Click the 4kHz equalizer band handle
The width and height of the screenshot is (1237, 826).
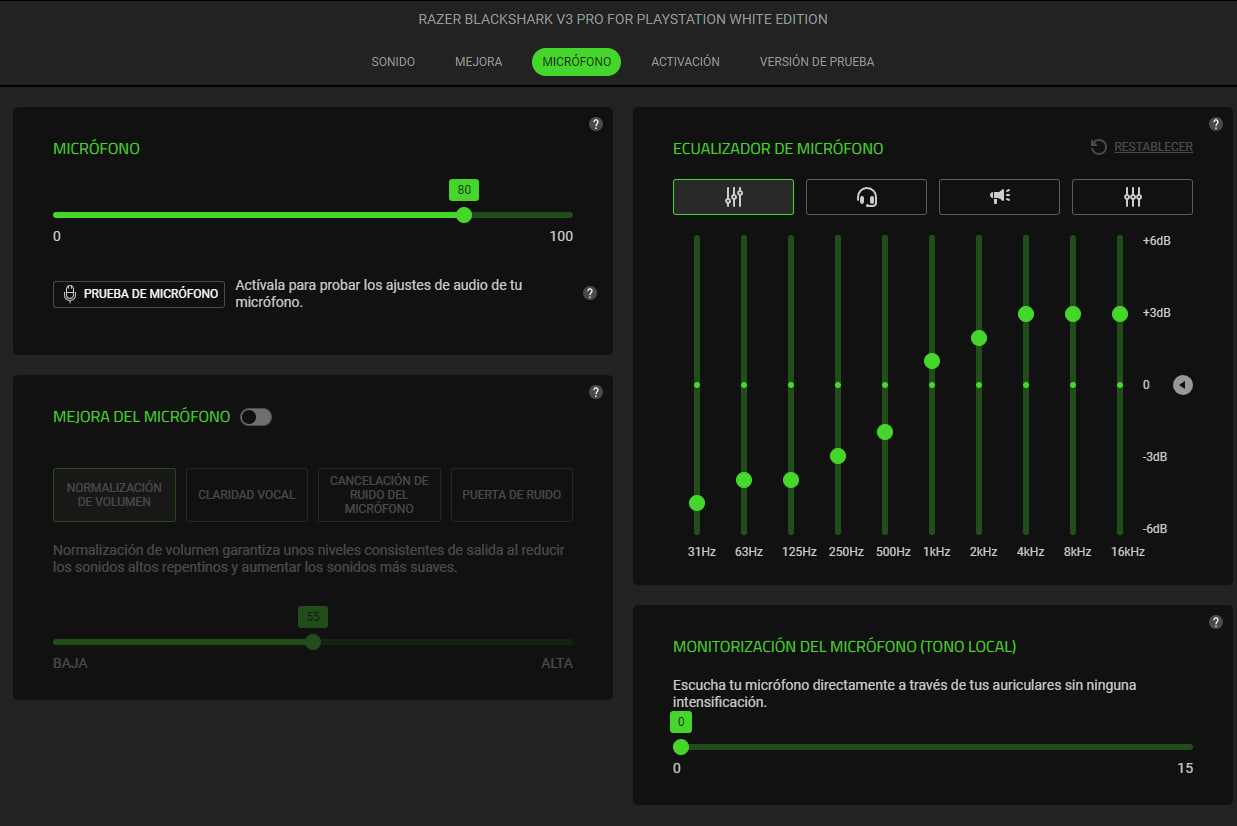(x=1026, y=314)
